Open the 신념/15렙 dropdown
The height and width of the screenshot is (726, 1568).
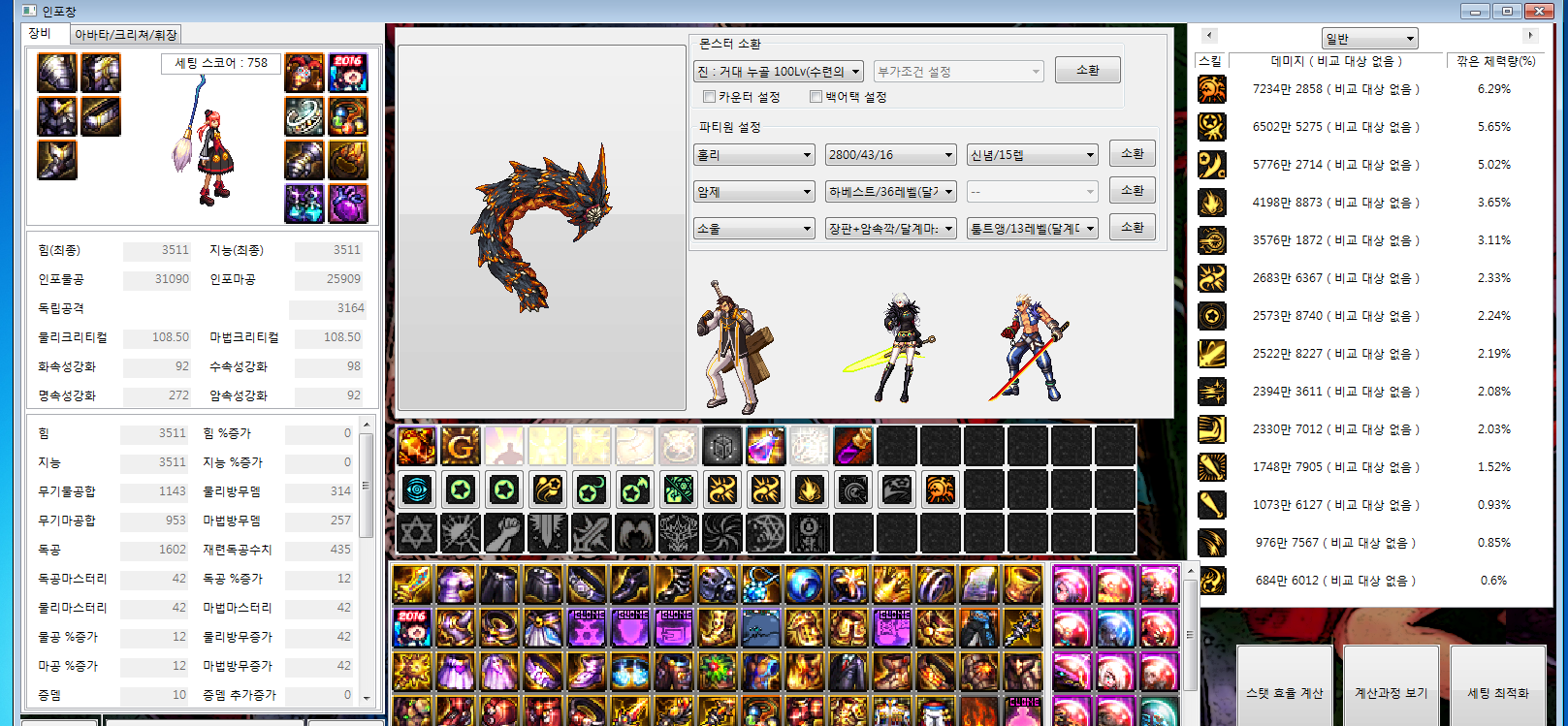(x=1032, y=155)
